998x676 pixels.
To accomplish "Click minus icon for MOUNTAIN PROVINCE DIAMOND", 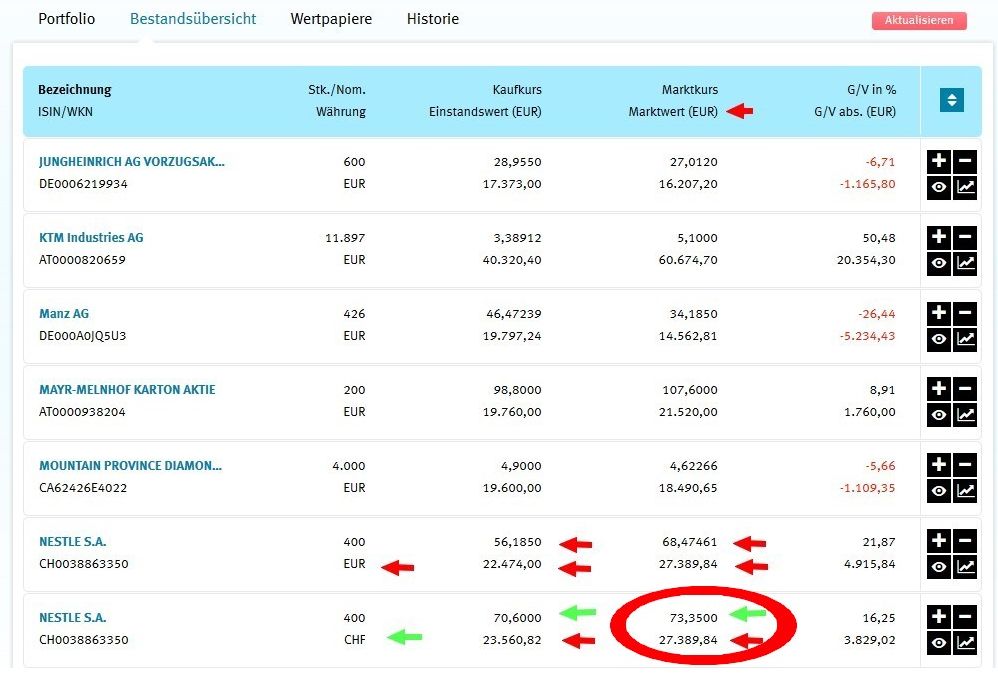I will pos(965,465).
